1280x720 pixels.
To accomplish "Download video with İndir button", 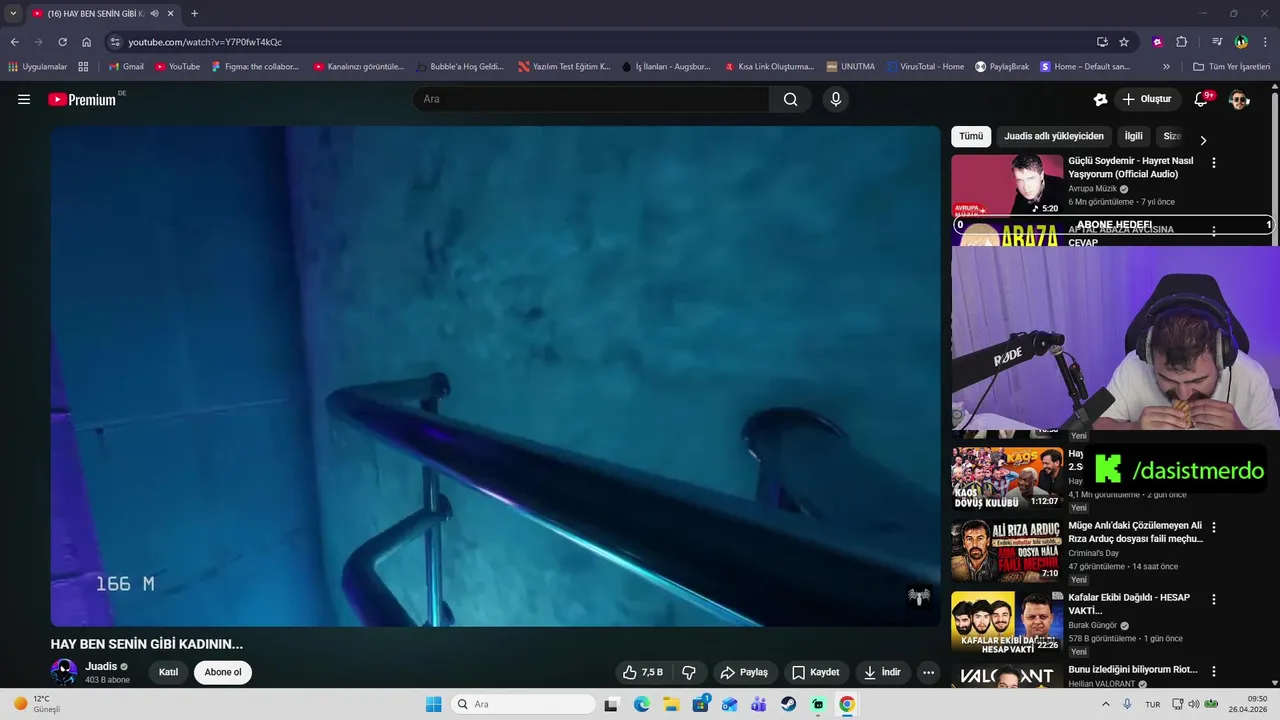I will (882, 672).
